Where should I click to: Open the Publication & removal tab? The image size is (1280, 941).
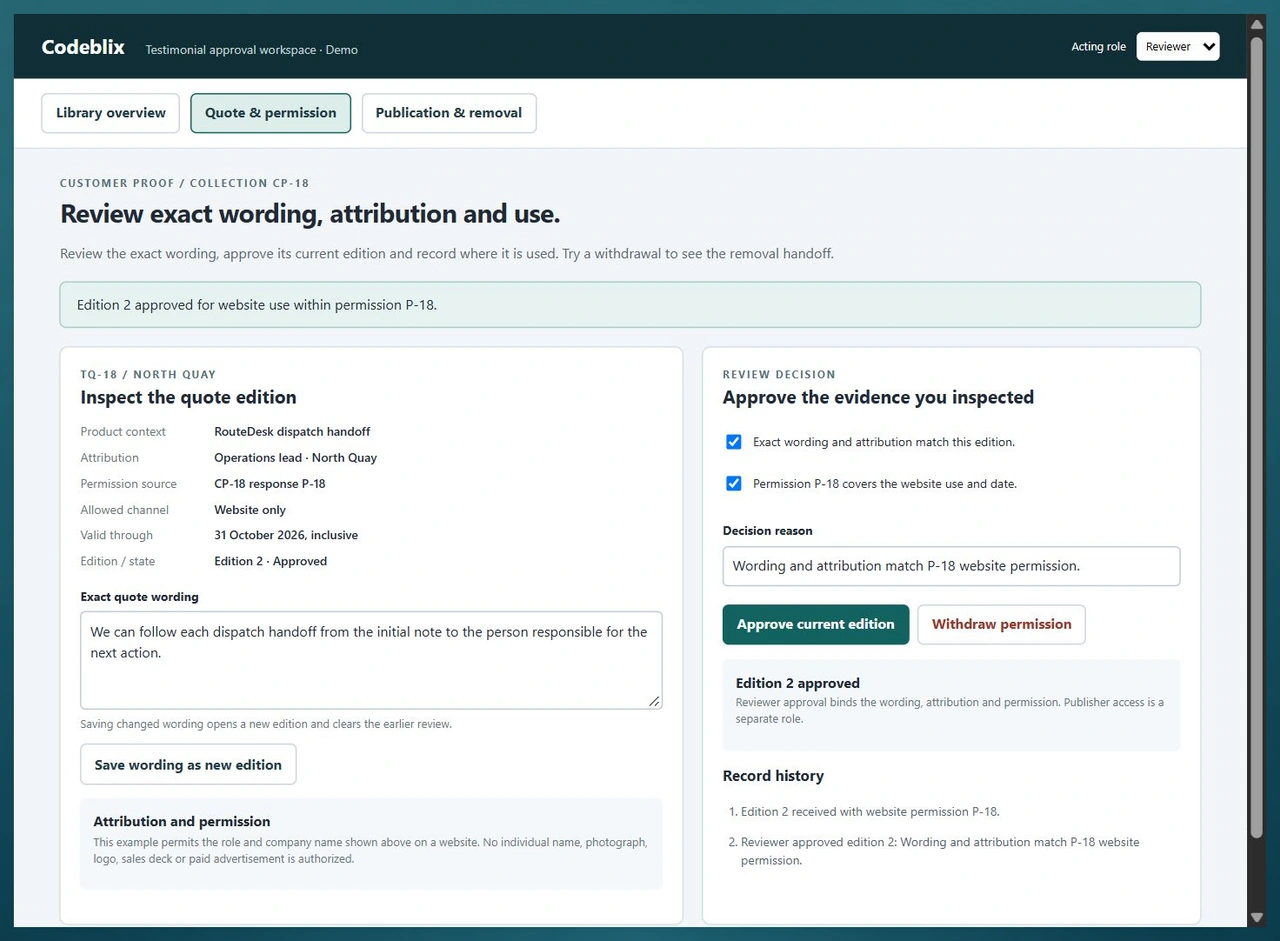click(x=449, y=113)
